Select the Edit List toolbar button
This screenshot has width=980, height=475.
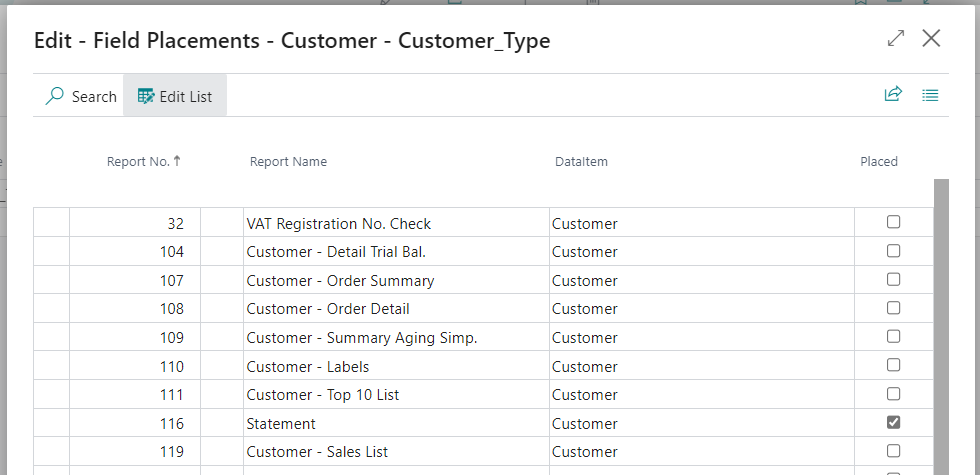click(175, 96)
